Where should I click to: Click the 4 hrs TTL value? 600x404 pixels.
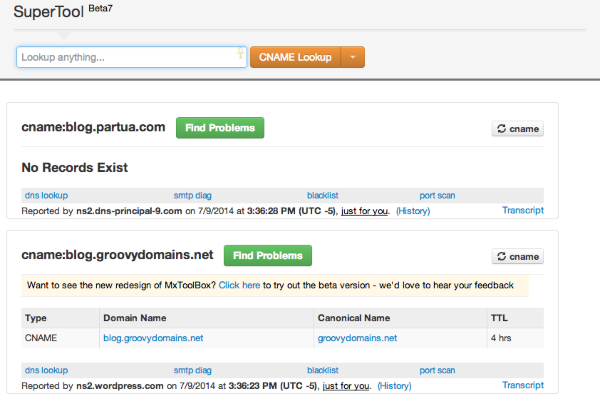coord(501,338)
